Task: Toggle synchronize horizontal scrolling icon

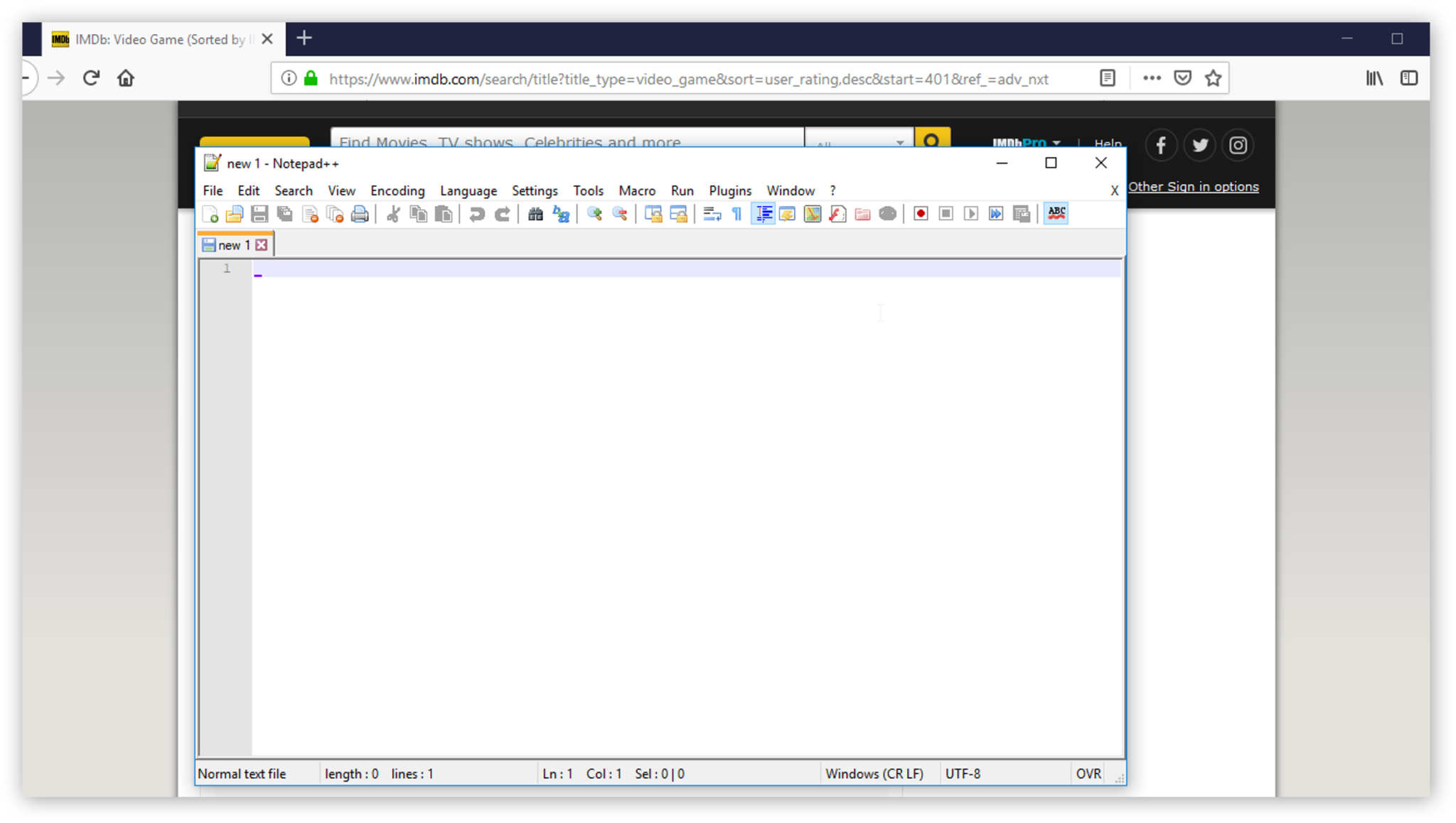Action: click(678, 214)
